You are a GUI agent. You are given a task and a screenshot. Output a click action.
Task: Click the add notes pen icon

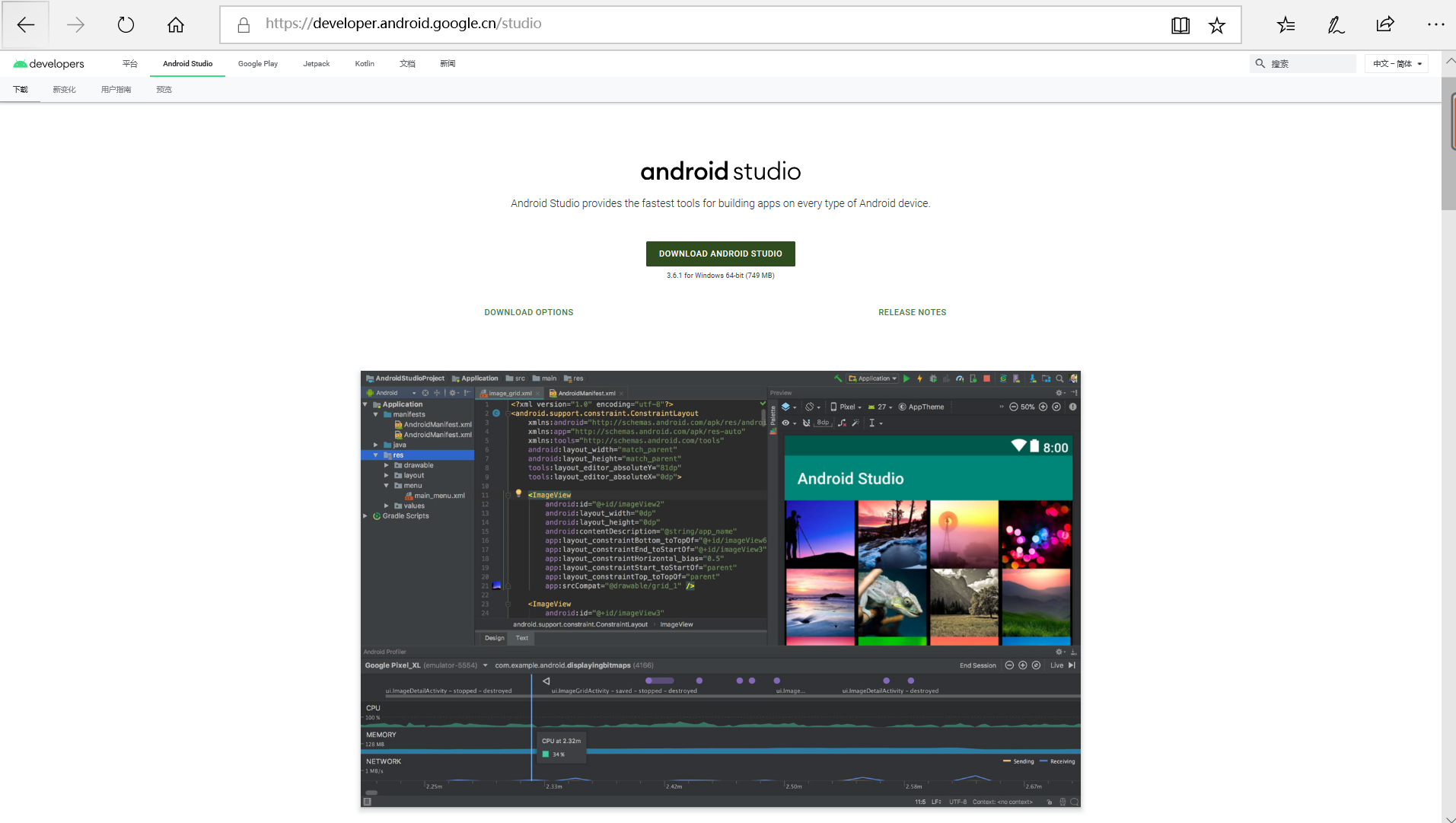coord(1336,25)
